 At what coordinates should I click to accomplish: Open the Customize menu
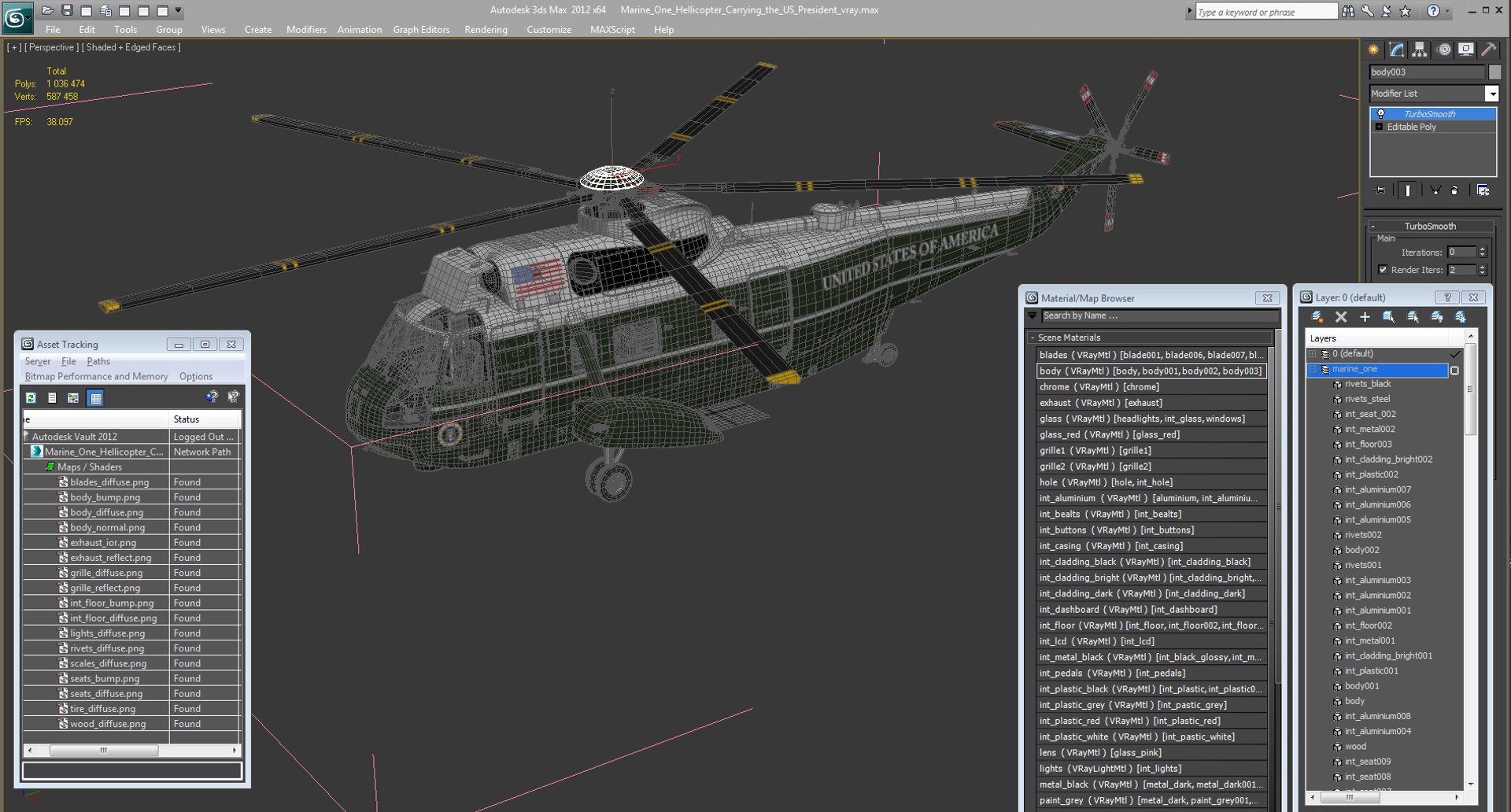tap(549, 30)
